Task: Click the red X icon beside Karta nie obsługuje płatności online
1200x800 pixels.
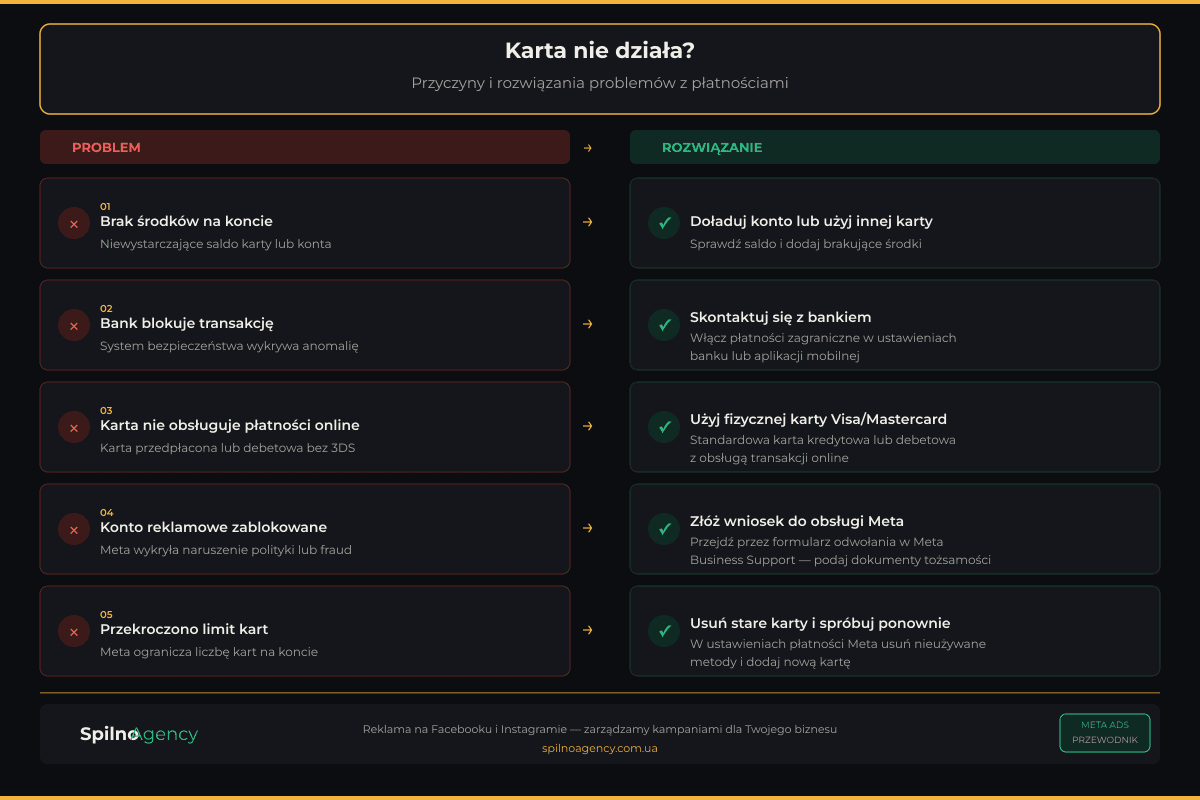Action: (x=74, y=427)
